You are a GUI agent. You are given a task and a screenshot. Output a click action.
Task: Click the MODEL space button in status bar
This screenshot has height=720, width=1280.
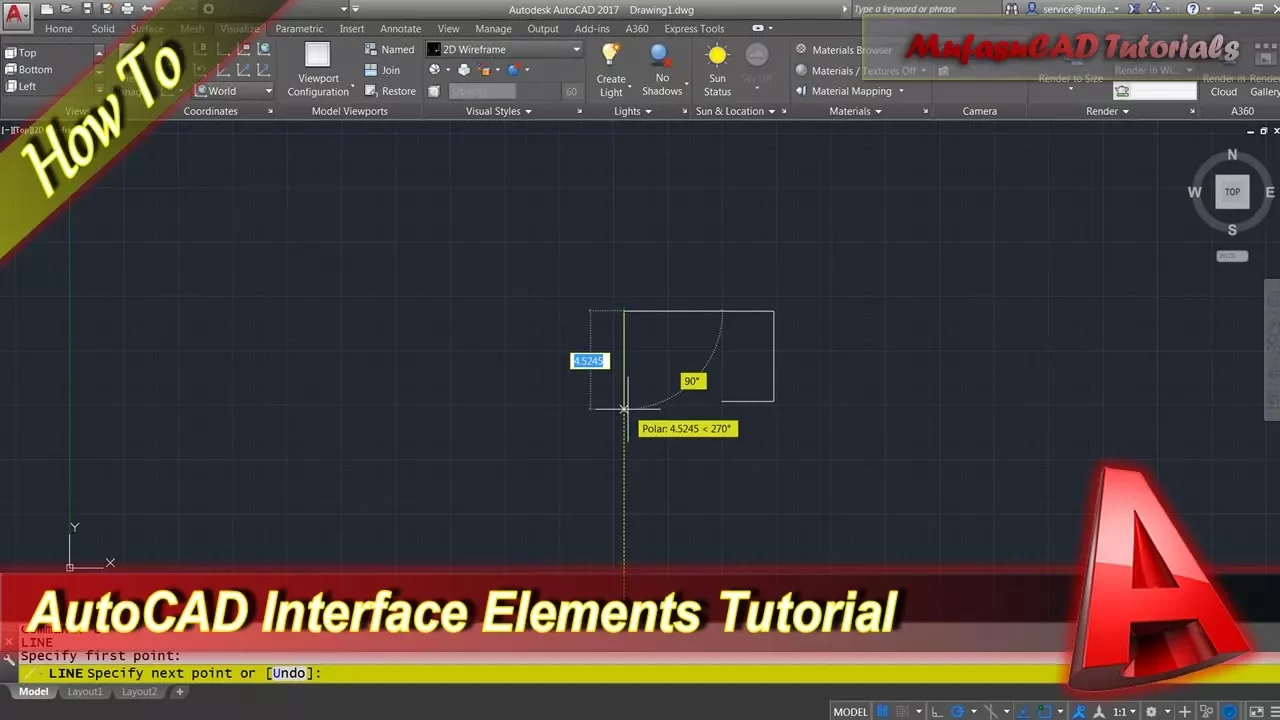(850, 712)
